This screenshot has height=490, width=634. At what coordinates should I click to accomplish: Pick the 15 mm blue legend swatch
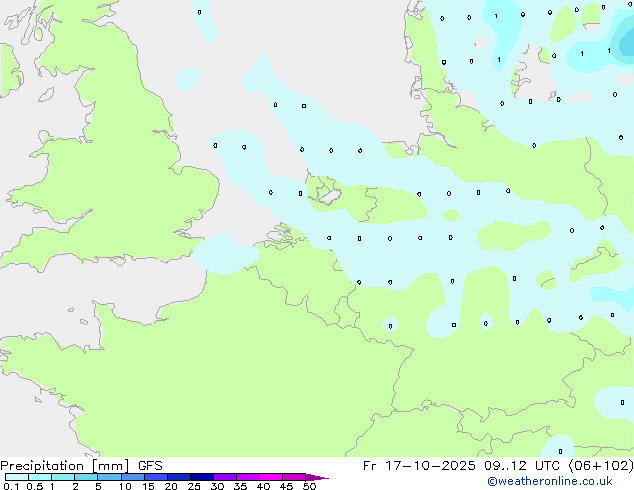pos(156,477)
